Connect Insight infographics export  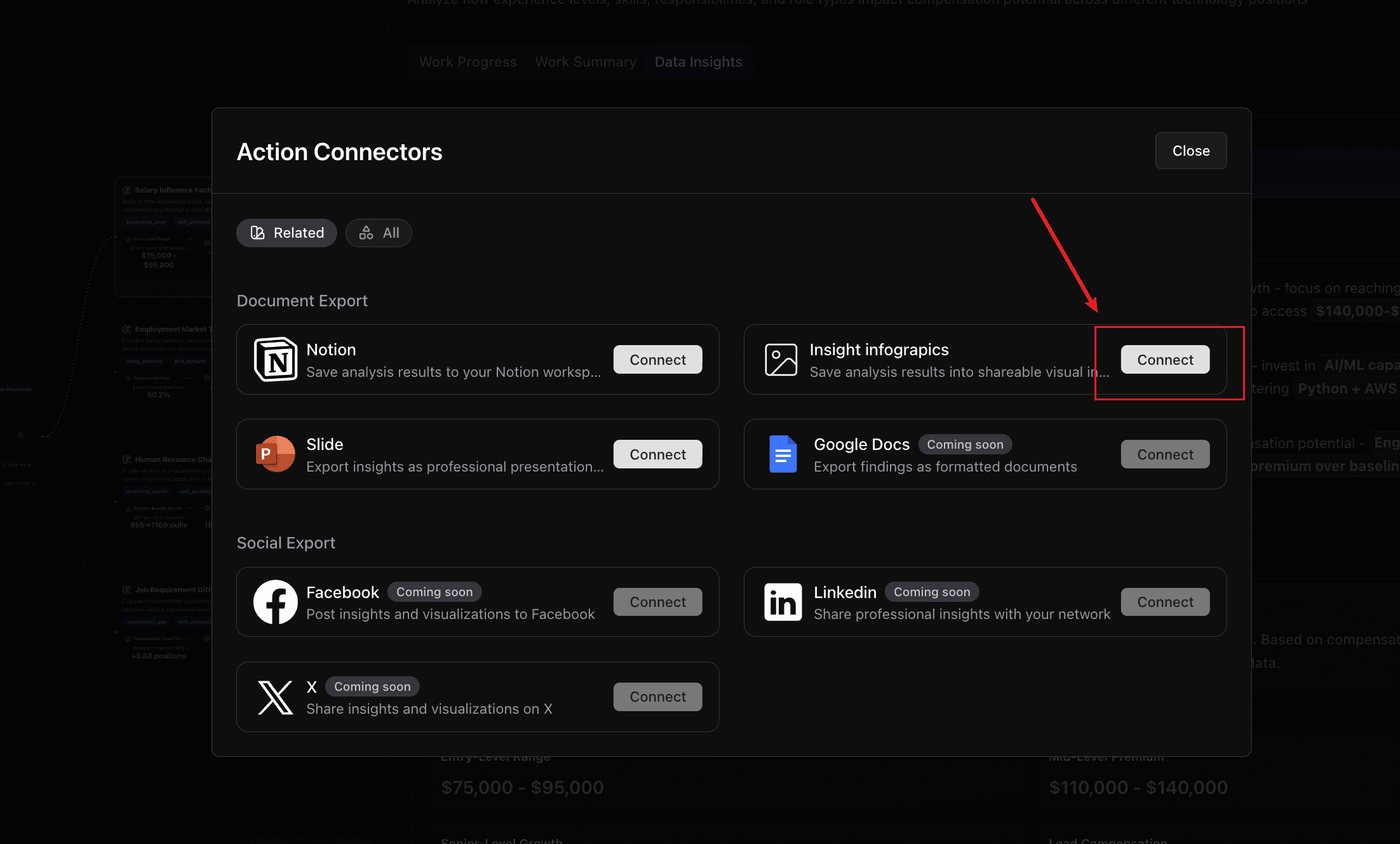(1165, 360)
